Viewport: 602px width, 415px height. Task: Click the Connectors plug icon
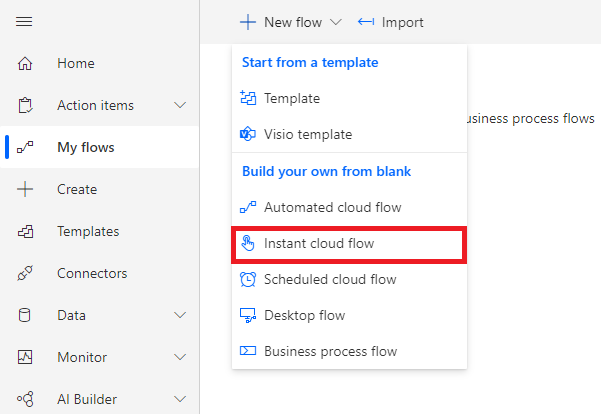[x=25, y=273]
